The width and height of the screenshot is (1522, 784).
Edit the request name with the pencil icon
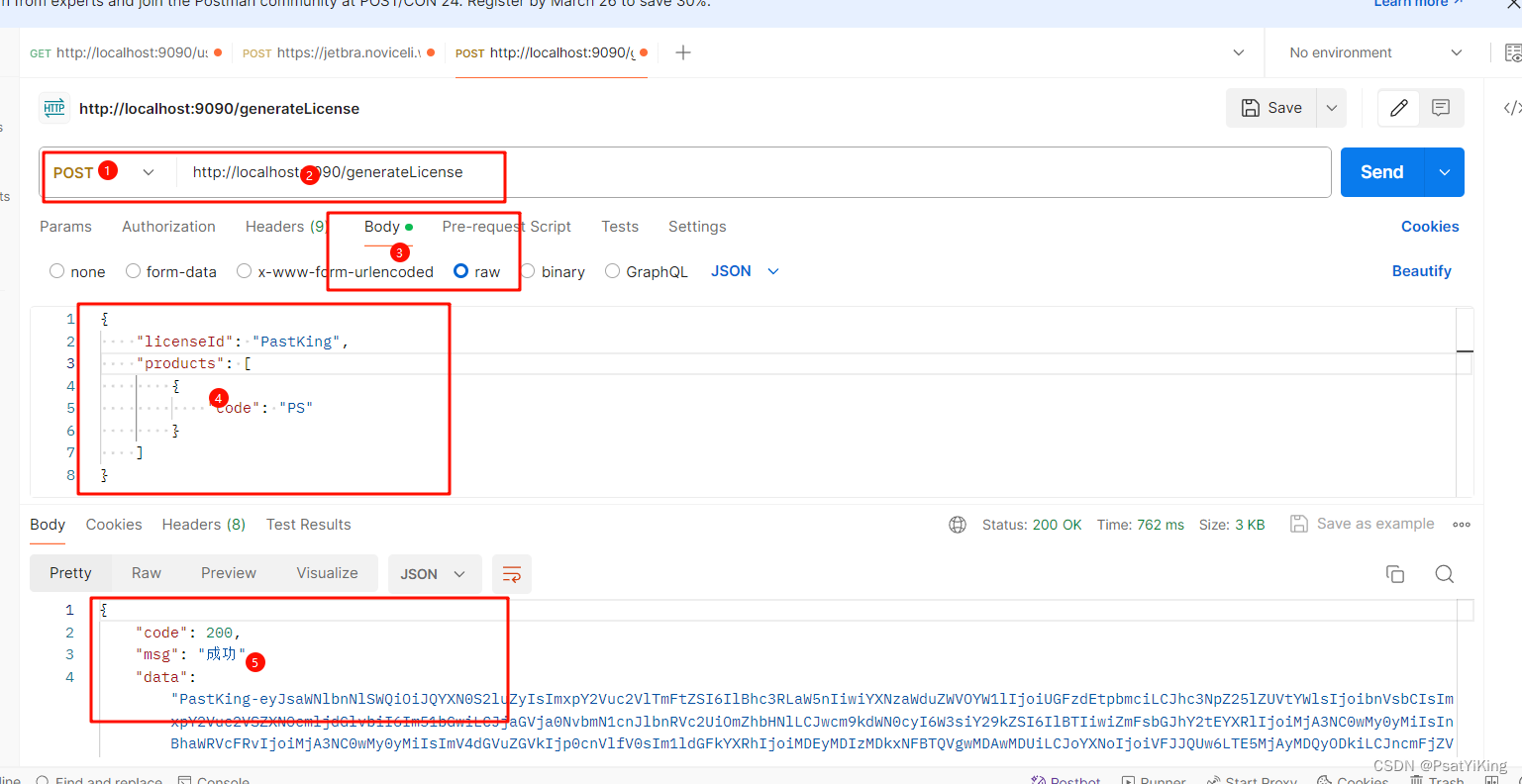coord(1397,108)
